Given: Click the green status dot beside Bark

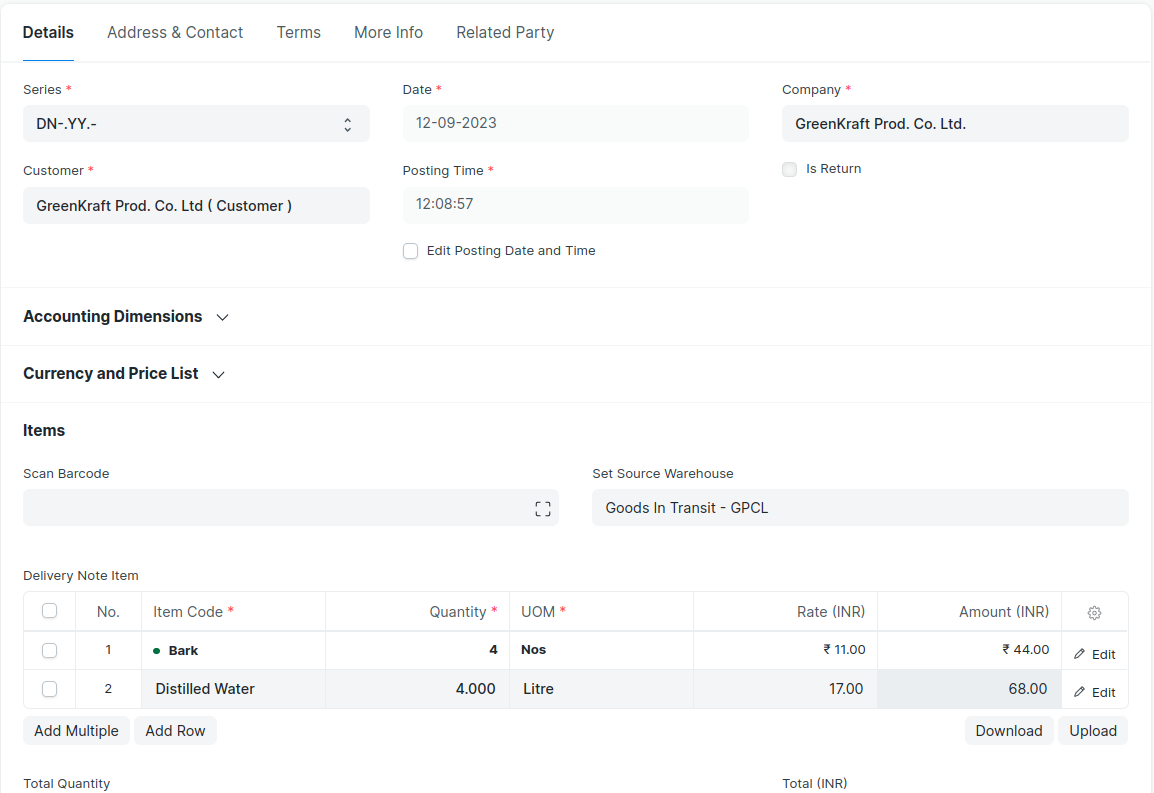Looking at the screenshot, I should coord(157,651).
